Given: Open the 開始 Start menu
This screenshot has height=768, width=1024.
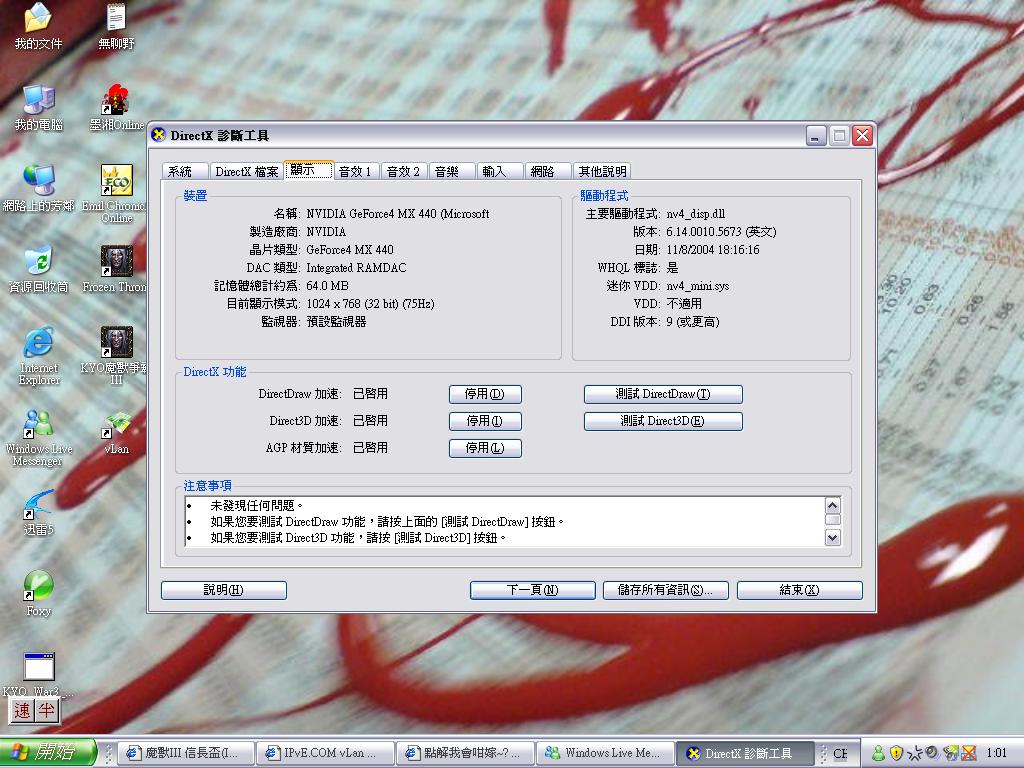Looking at the screenshot, I should (47, 753).
